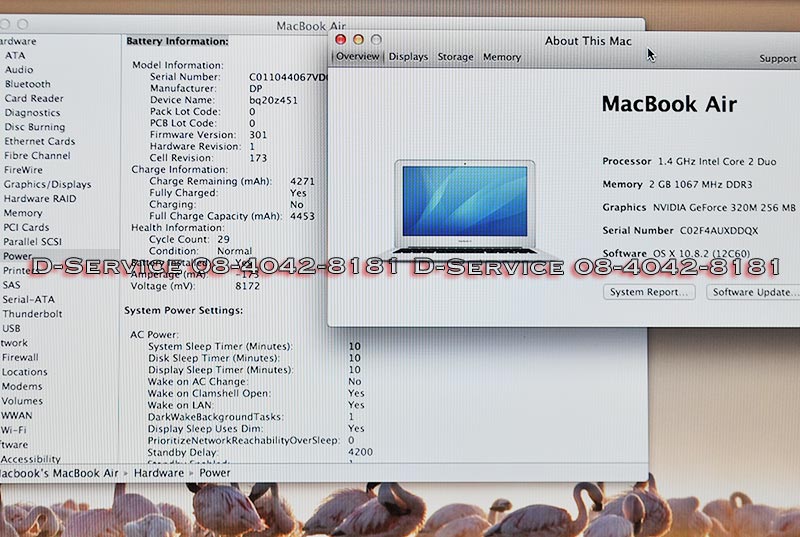Click Hardware in the bottom path bar
800x537 pixels.
(159, 473)
